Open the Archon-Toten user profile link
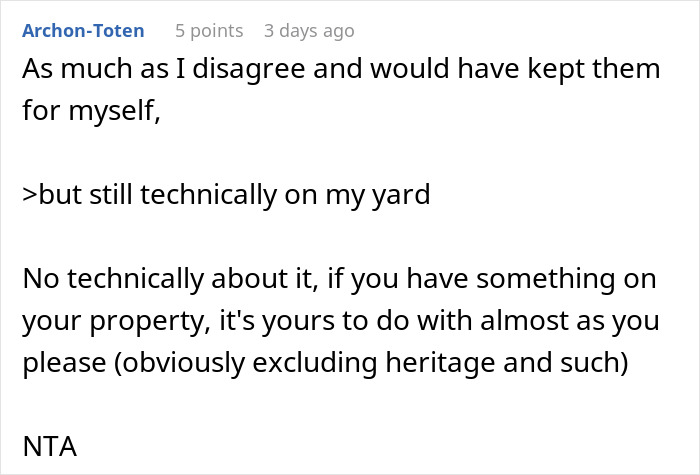 (83, 31)
